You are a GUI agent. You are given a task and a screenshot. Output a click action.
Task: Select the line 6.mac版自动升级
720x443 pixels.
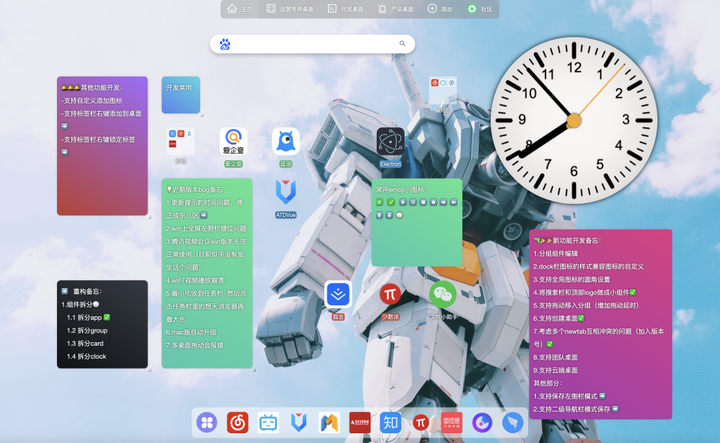coord(191,332)
